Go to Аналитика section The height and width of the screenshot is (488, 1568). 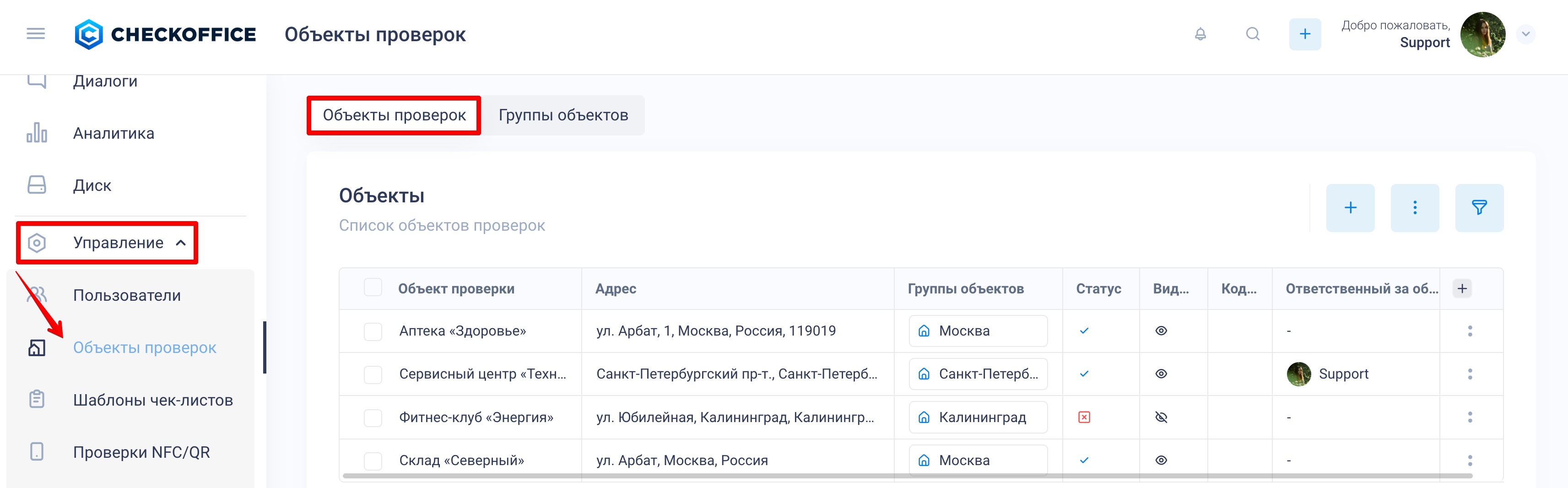tap(113, 133)
